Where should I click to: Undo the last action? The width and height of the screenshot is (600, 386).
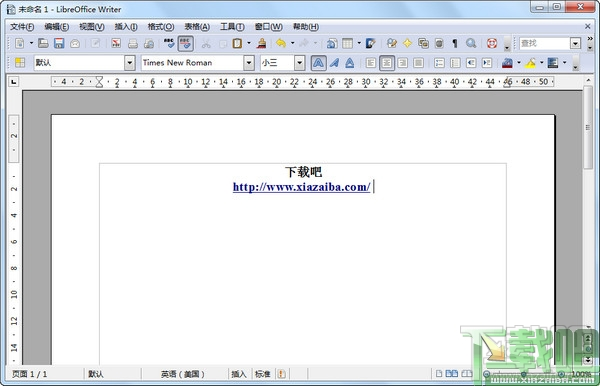click(x=281, y=43)
